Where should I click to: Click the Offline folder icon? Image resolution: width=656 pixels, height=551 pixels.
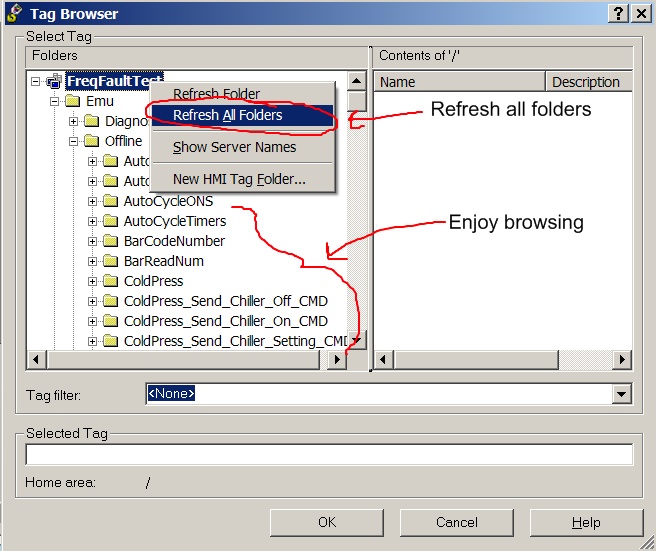[x=92, y=141]
